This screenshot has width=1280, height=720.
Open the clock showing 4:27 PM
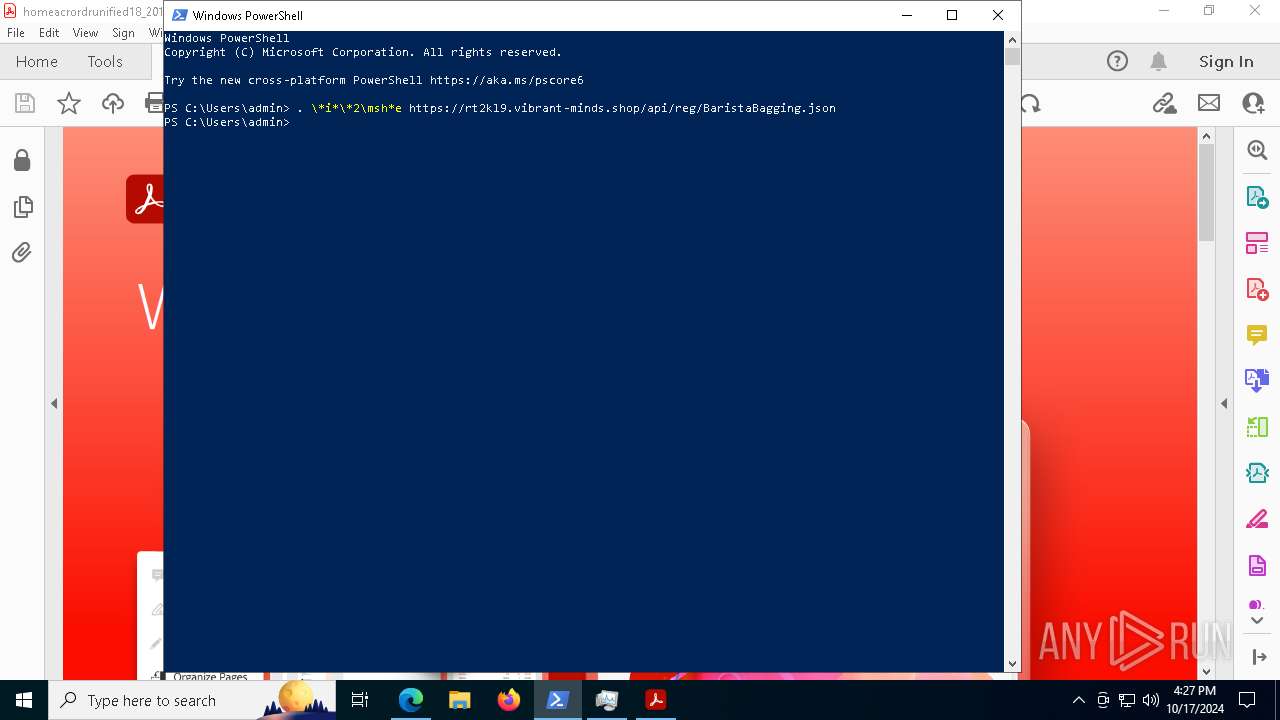(1194, 700)
